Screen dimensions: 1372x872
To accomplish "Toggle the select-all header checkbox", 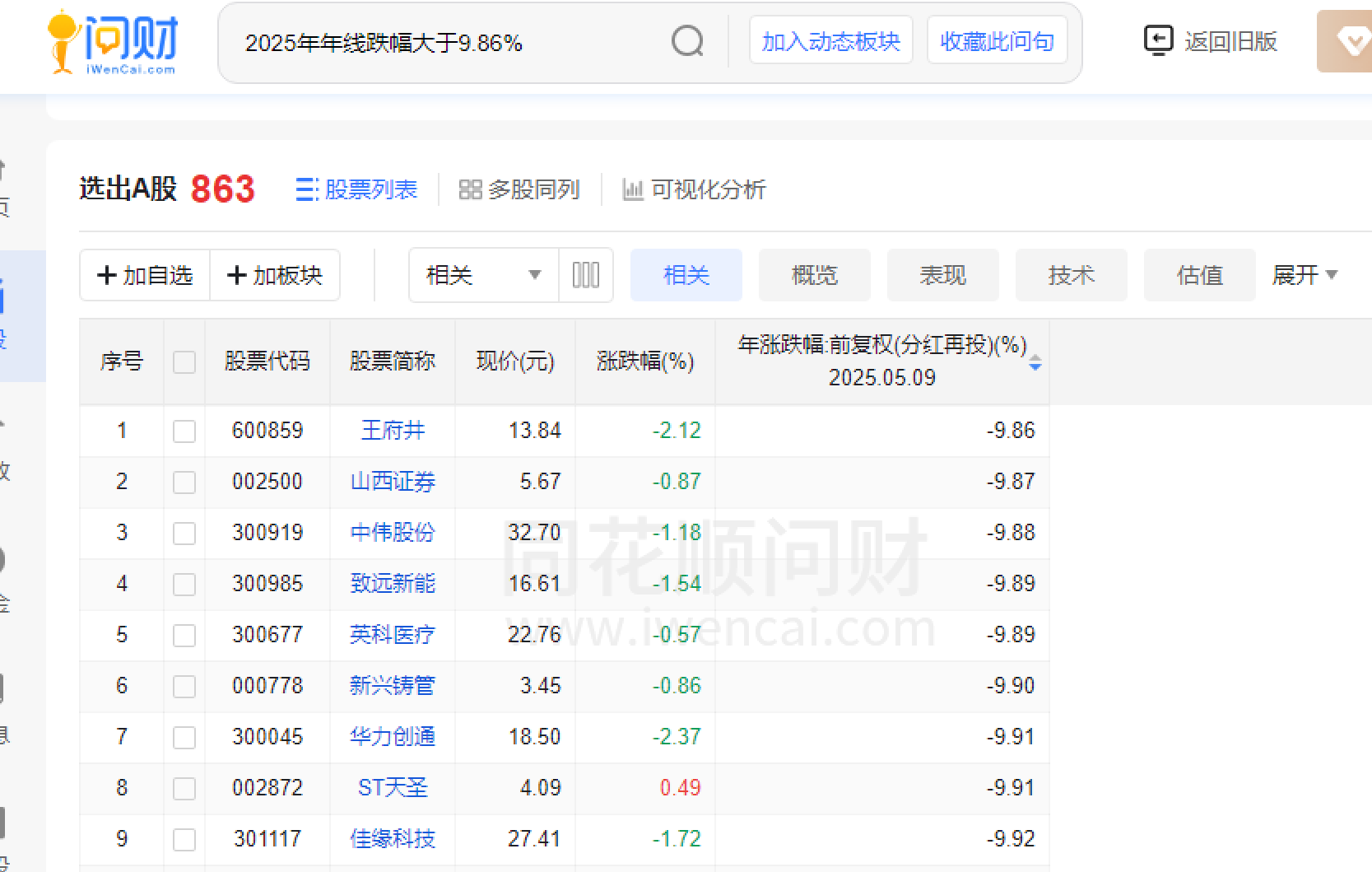I will 184,362.
